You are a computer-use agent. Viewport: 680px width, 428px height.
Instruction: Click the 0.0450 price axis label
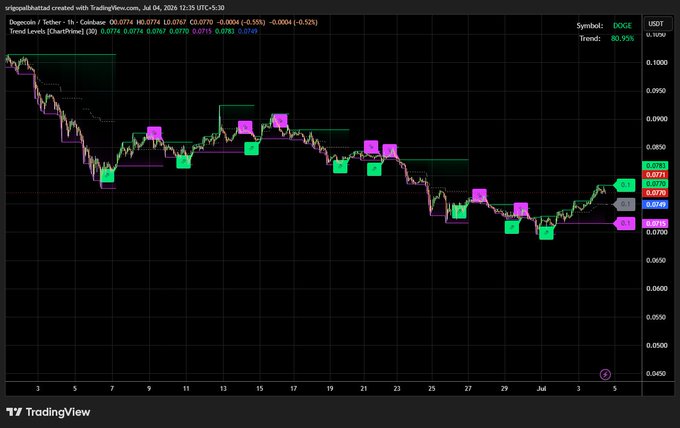(657, 373)
